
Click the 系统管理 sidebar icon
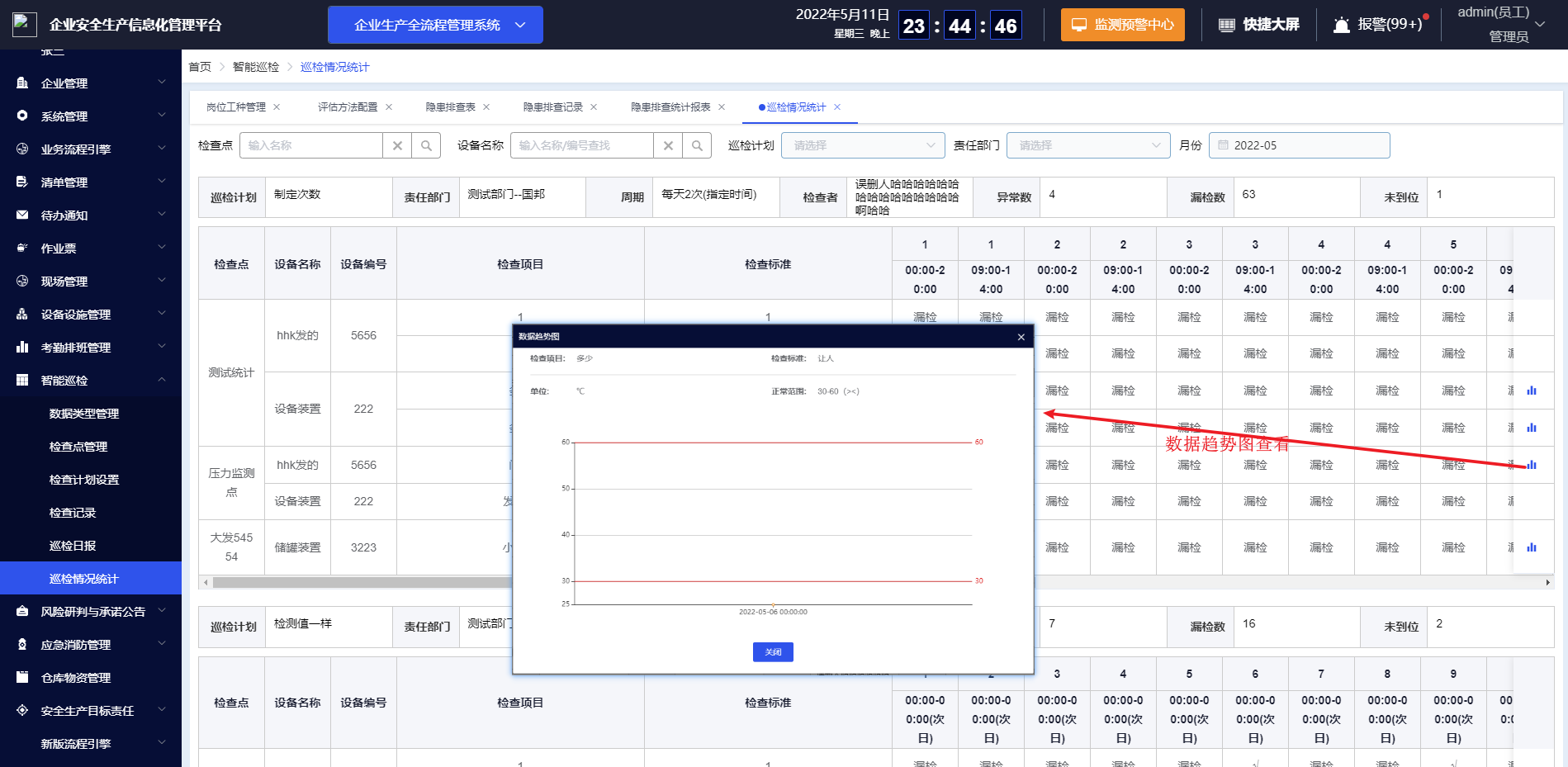[x=22, y=116]
